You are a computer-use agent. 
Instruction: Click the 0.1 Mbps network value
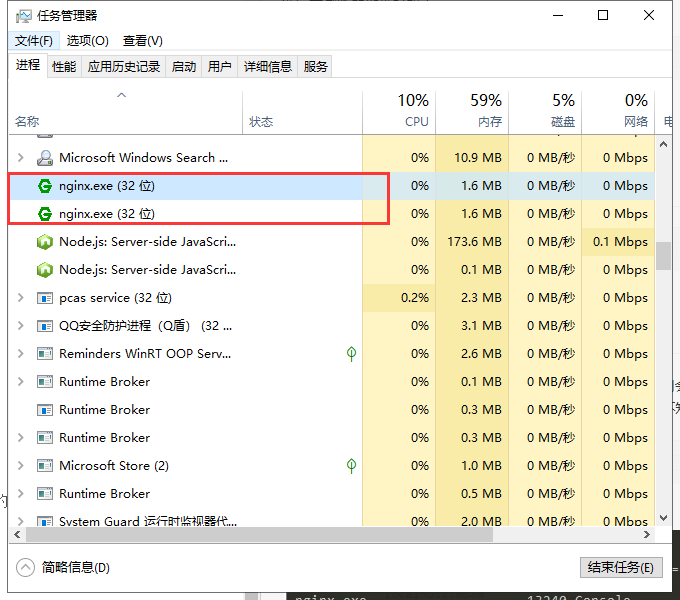pyautogui.click(x=620, y=242)
